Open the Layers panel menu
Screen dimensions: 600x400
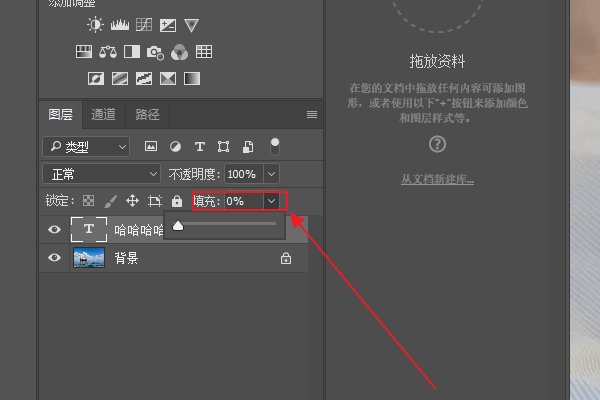coord(312,114)
